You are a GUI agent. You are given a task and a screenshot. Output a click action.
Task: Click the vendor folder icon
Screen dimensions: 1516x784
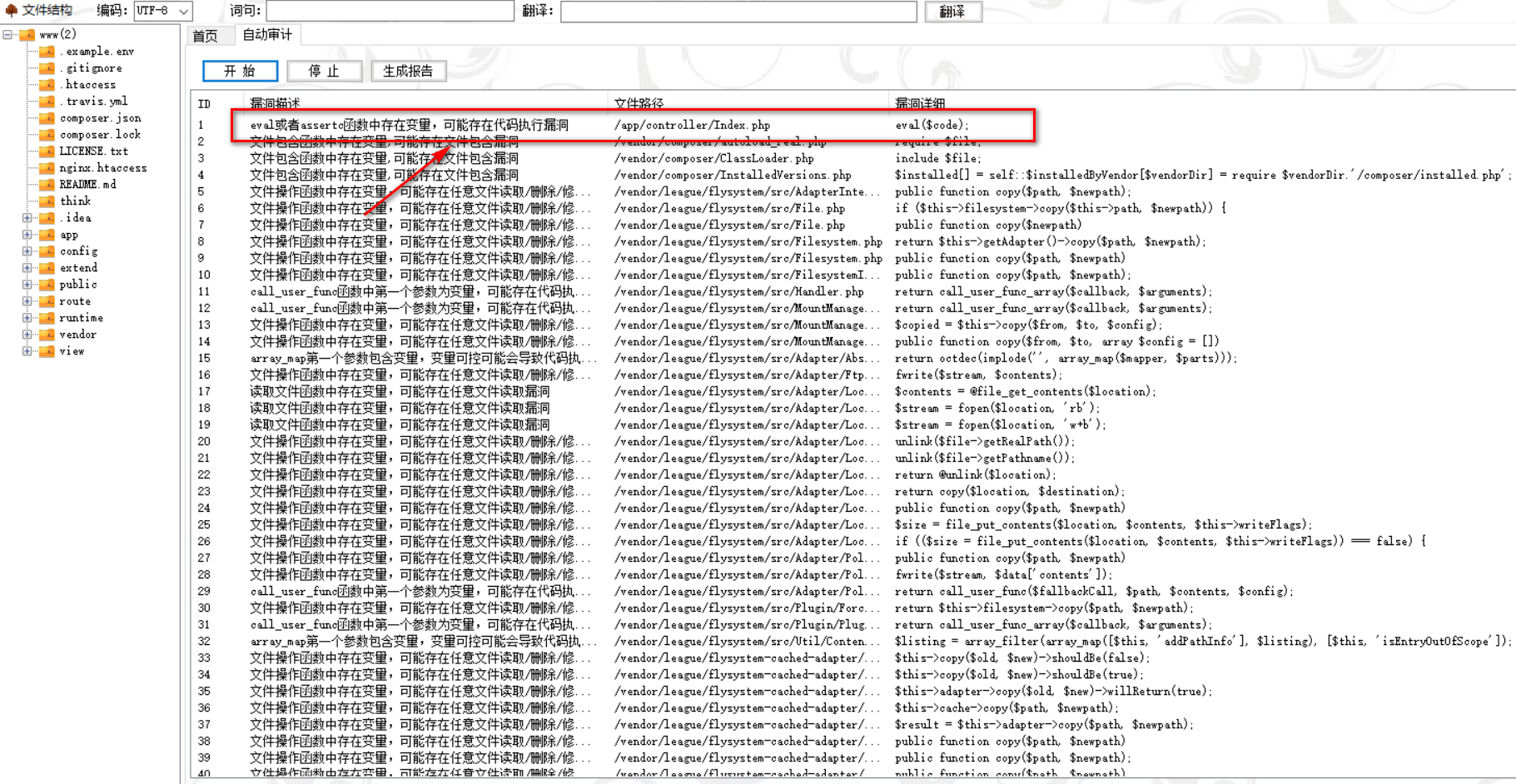47,335
